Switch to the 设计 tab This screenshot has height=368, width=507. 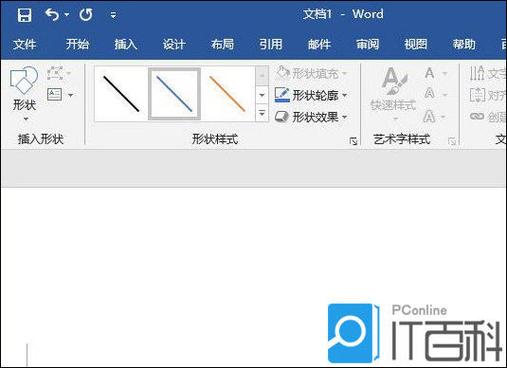tap(174, 44)
